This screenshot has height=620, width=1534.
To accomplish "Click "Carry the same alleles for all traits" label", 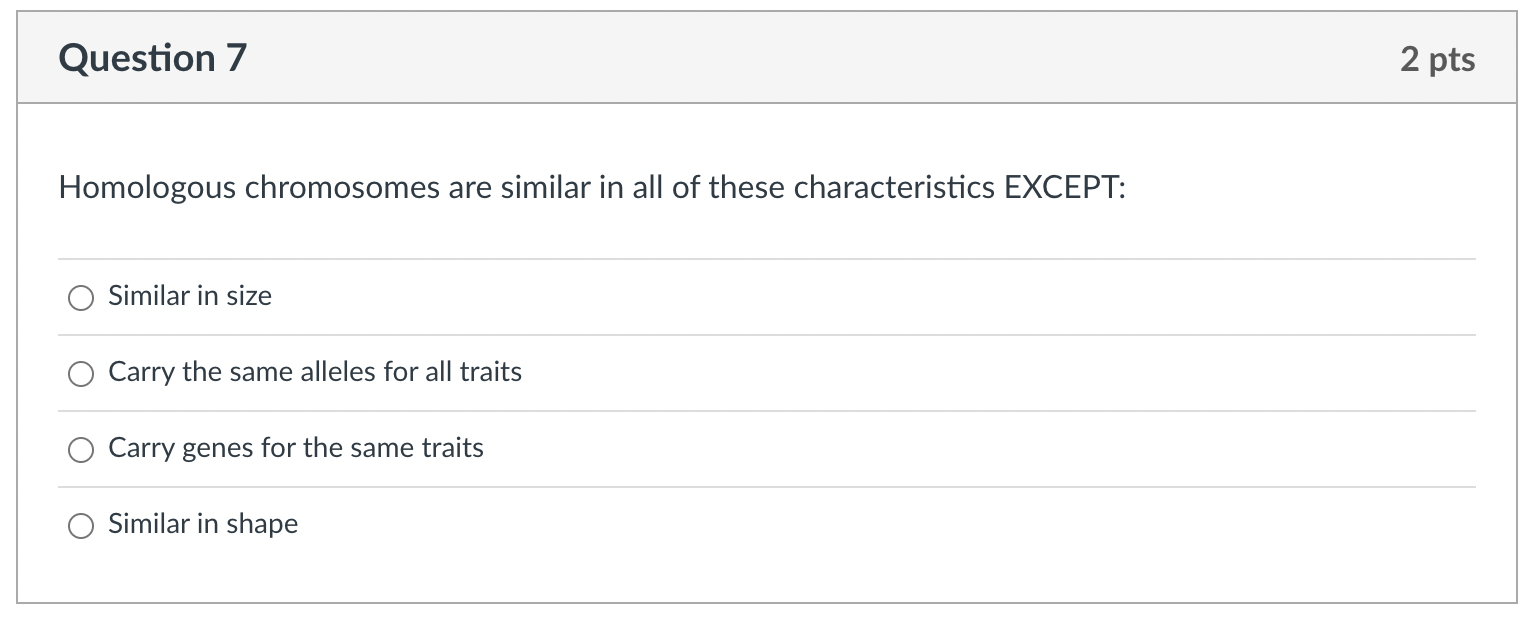I will pyautogui.click(x=315, y=372).
